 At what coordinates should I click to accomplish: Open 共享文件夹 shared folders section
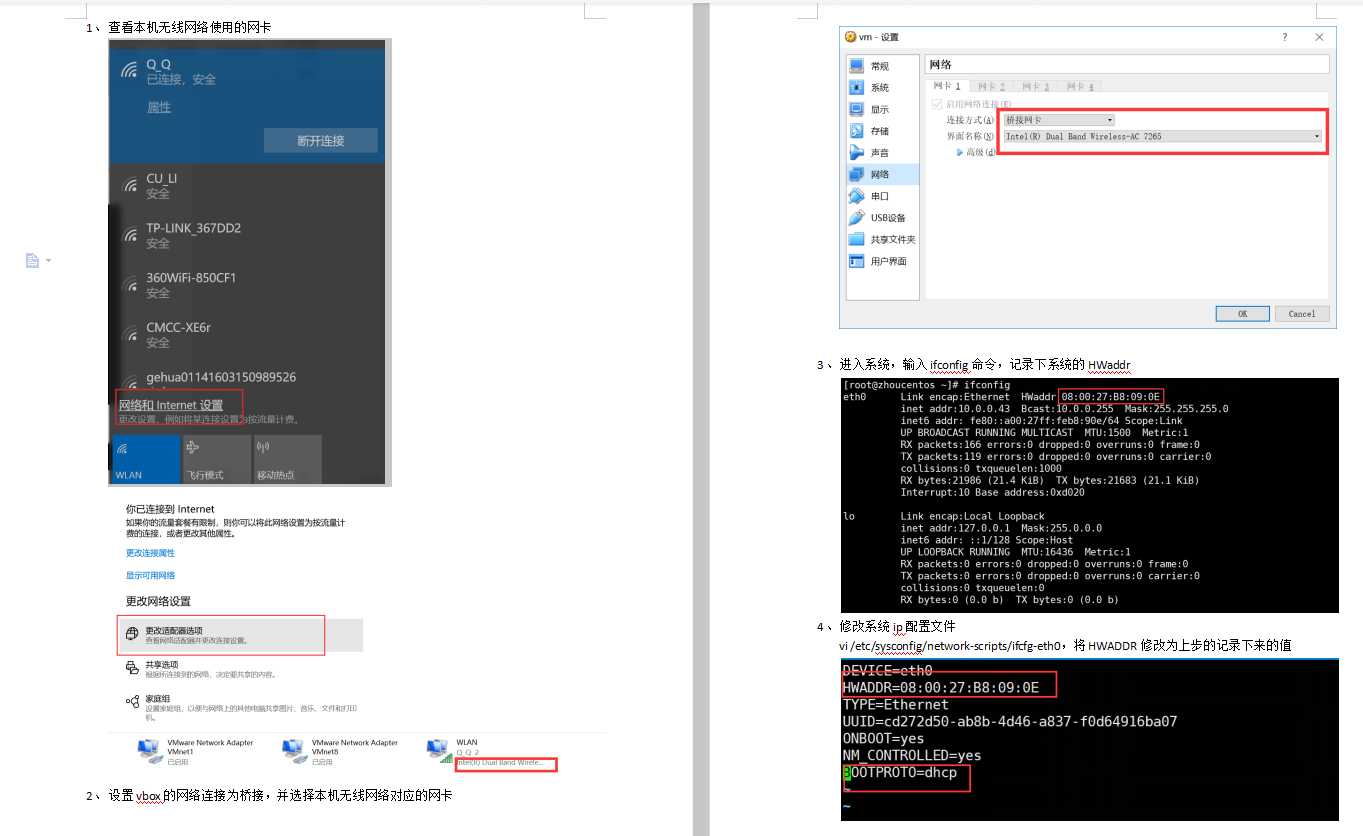pyautogui.click(x=882, y=240)
